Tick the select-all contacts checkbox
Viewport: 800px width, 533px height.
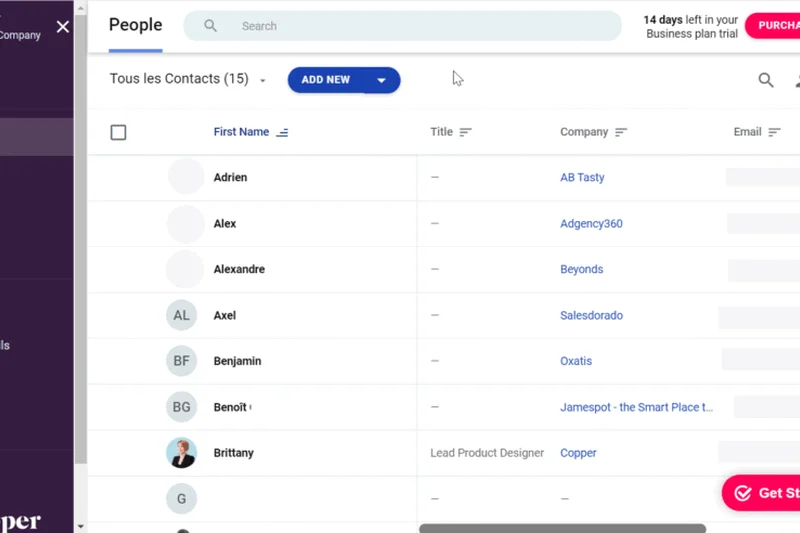[x=118, y=132]
